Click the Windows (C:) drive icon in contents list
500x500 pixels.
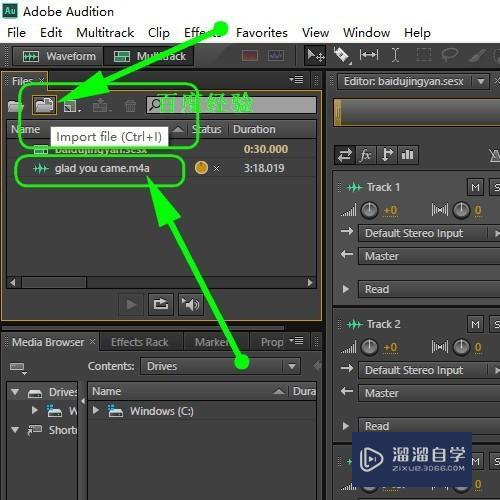(115, 411)
